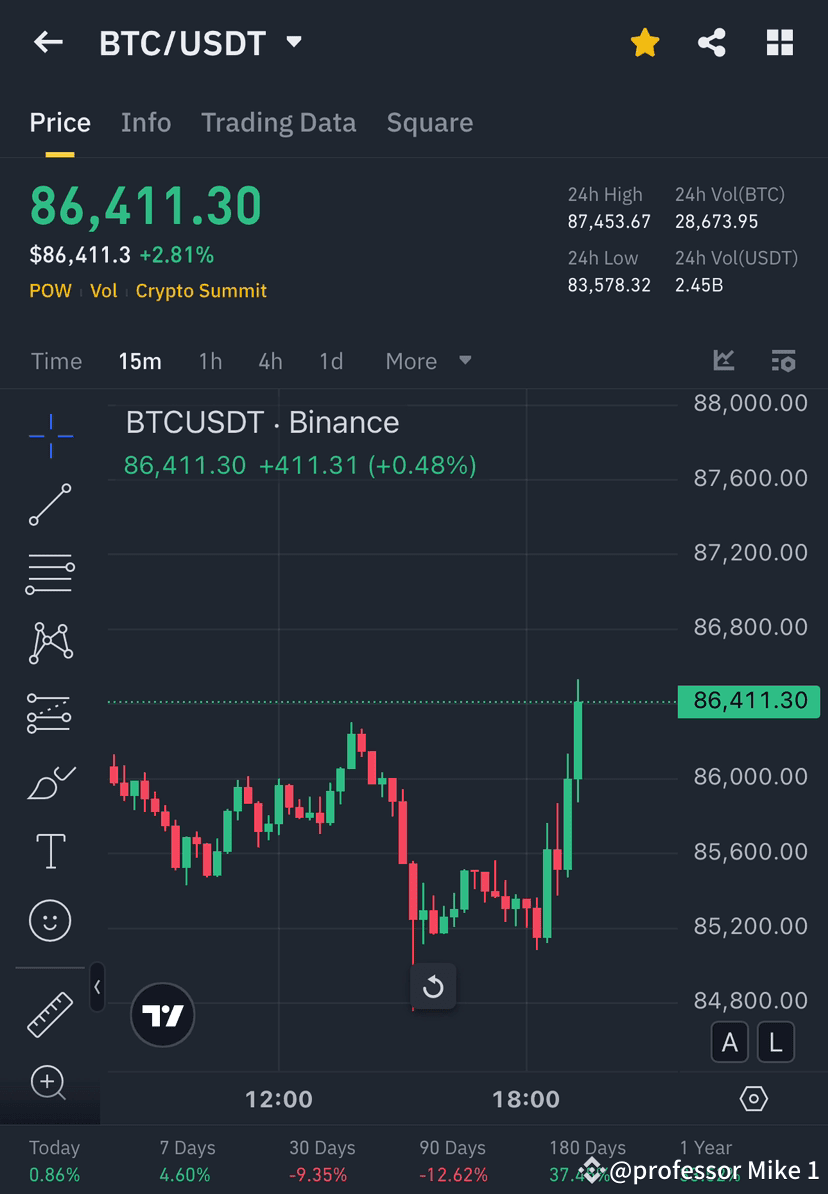Select the brush curve drawing tool
The width and height of the screenshot is (828, 1194).
[50, 782]
